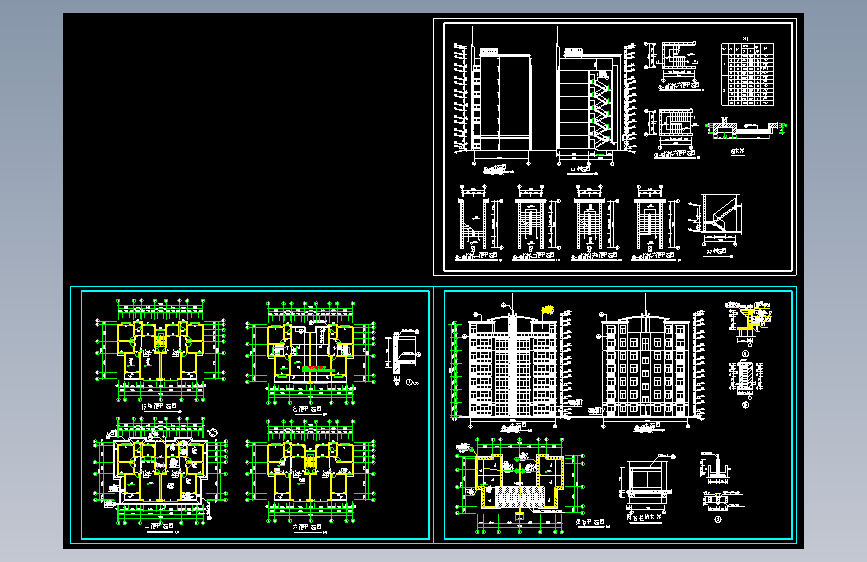
Task: Select the bay window detail with two panes
Action: (x=645, y=487)
